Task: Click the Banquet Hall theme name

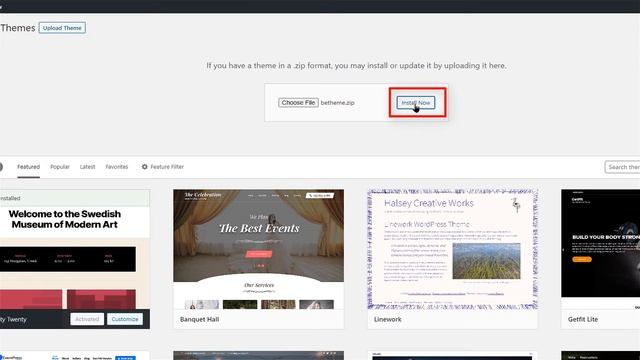Action: coord(200,319)
